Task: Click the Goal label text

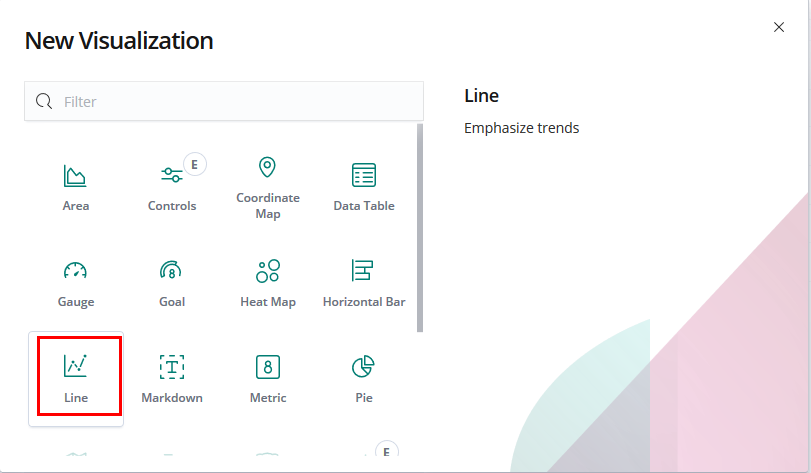Action: tap(172, 302)
